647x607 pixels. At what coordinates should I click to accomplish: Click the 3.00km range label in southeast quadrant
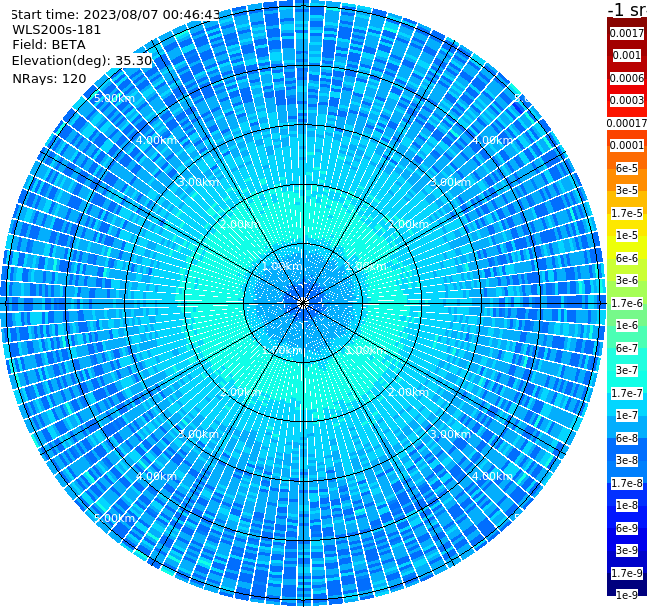tap(451, 434)
